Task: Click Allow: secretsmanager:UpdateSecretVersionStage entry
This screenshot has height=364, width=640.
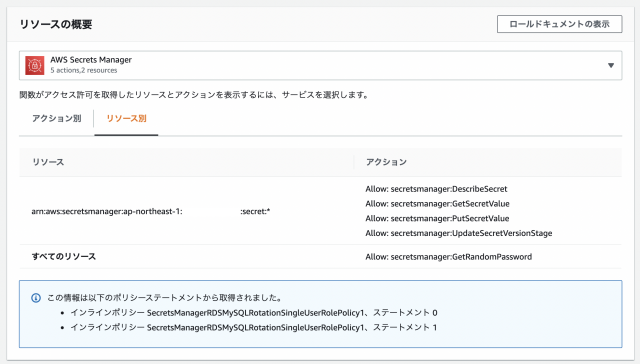Action: (459, 233)
